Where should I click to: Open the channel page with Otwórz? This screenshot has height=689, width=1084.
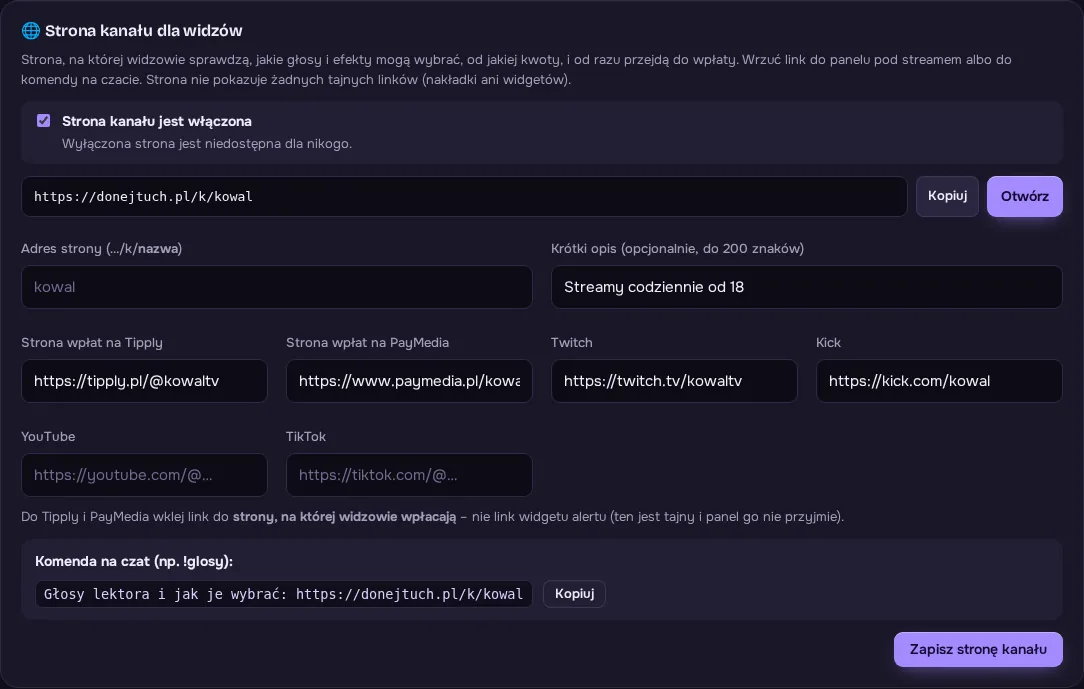pos(1025,196)
